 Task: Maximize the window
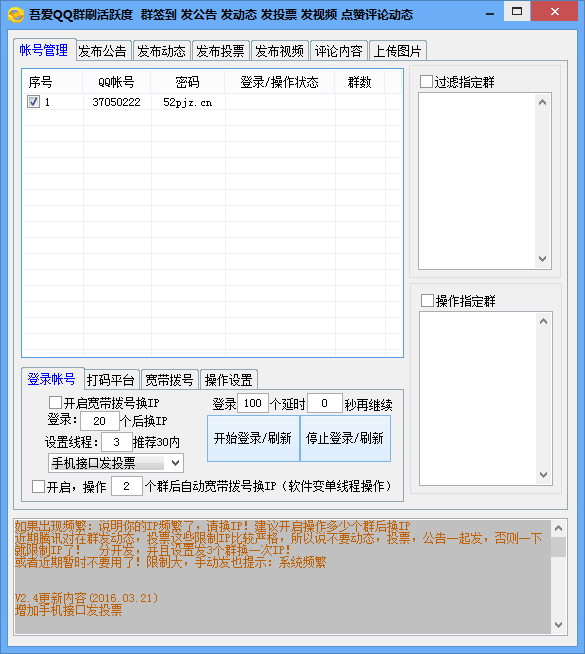(x=517, y=11)
